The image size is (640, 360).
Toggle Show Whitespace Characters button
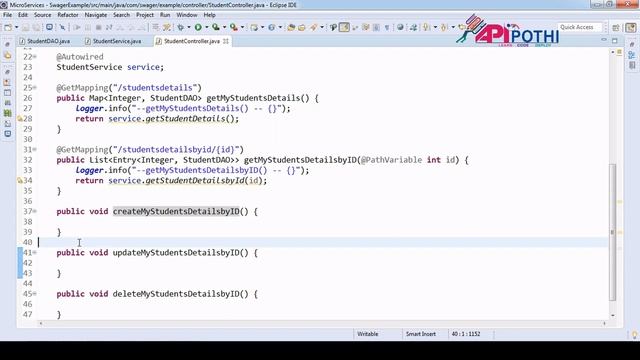pyautogui.click(x=387, y=27)
